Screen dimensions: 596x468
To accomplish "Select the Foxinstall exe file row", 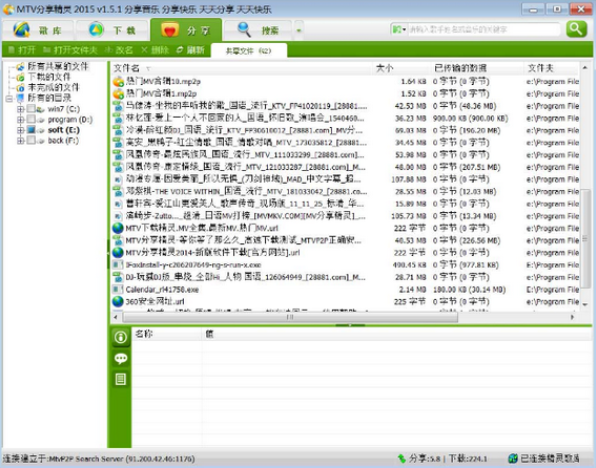I will tap(345, 265).
